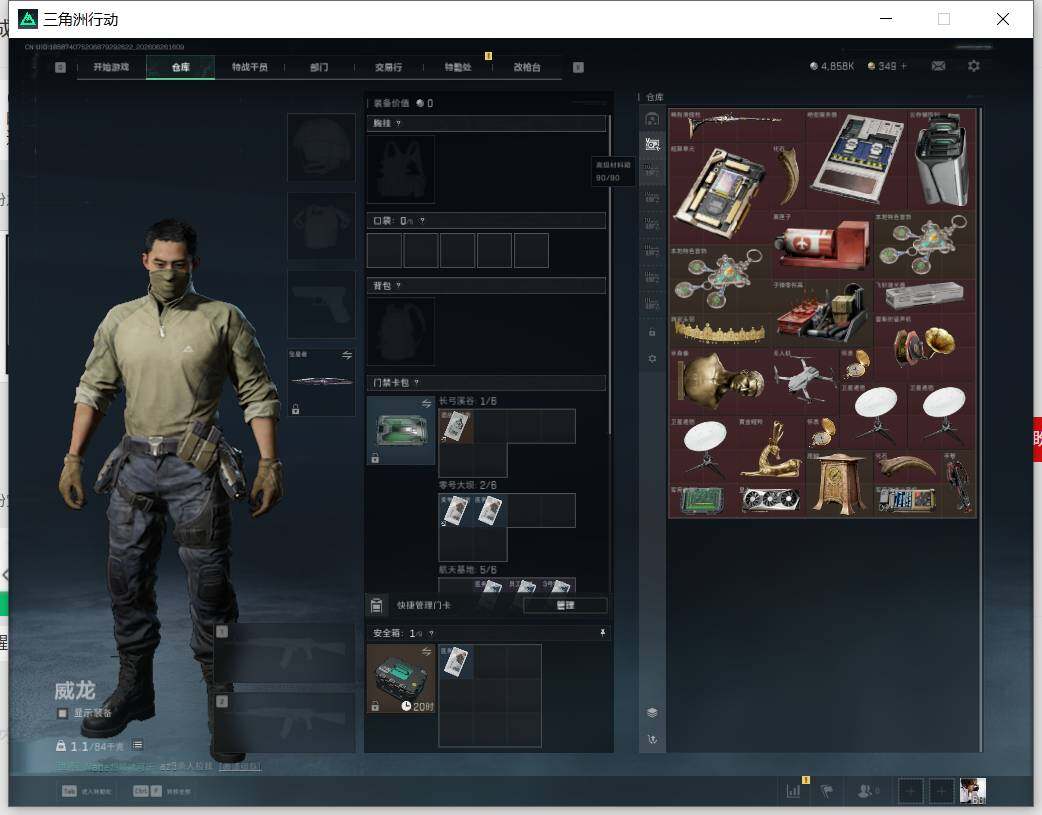Select the helmet equipment slot
The image size is (1042, 815).
tap(321, 147)
